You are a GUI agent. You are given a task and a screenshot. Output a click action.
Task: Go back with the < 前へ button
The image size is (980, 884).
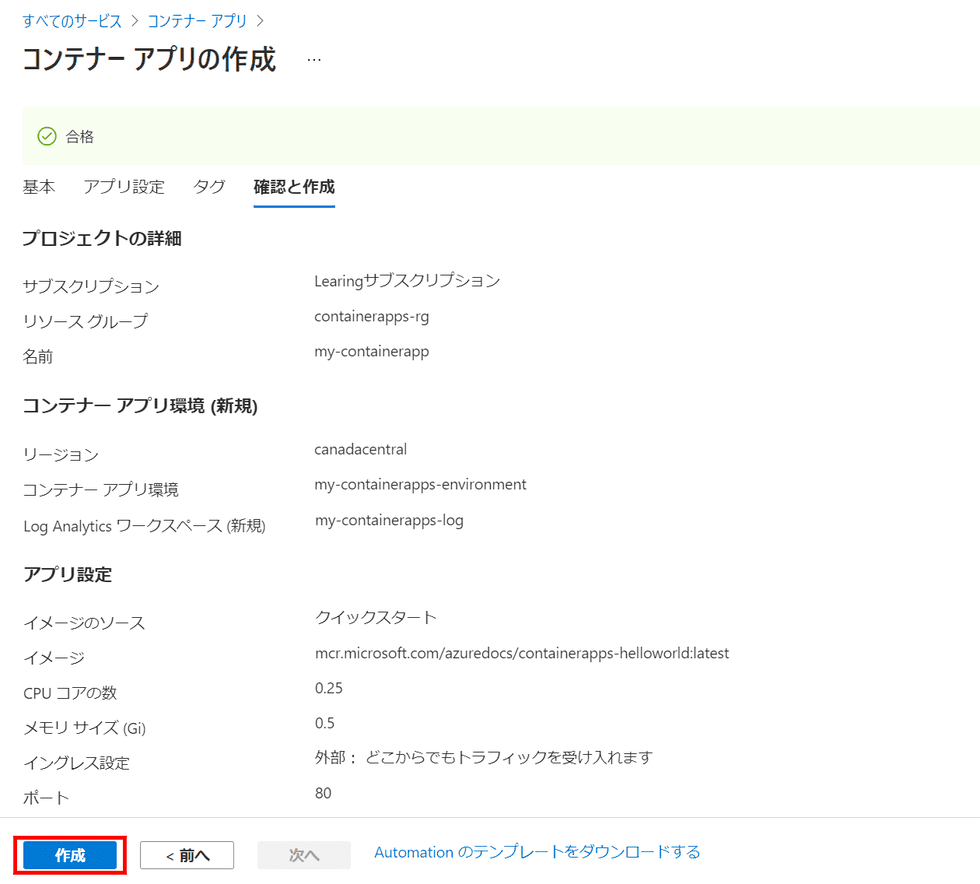point(187,855)
